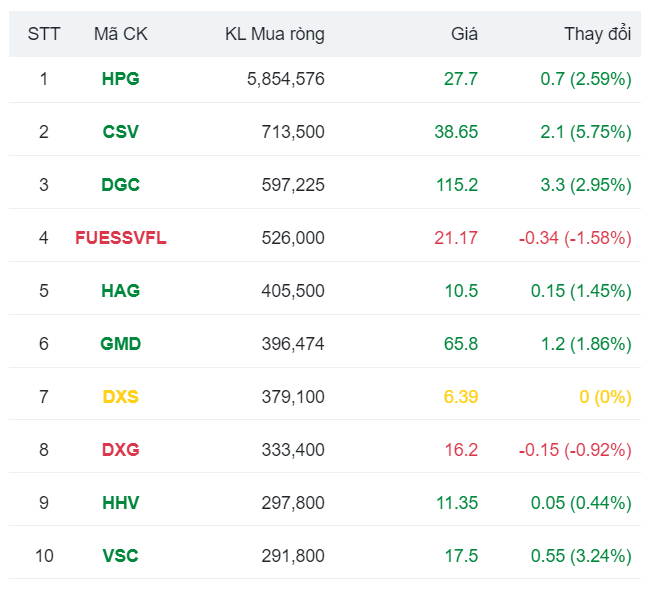This screenshot has height=591, width=648.
Task: Click the price 115.2 cell
Action: [457, 185]
